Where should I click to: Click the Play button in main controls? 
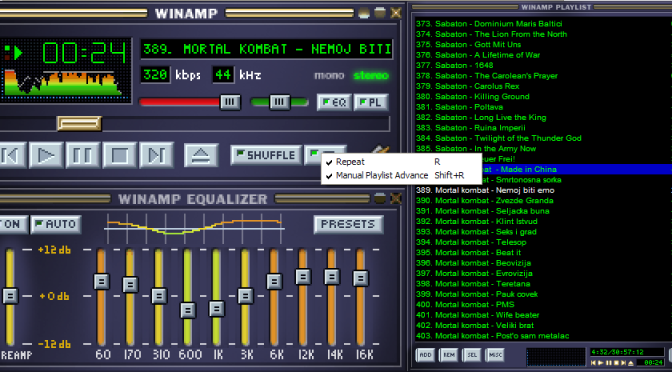(46, 155)
